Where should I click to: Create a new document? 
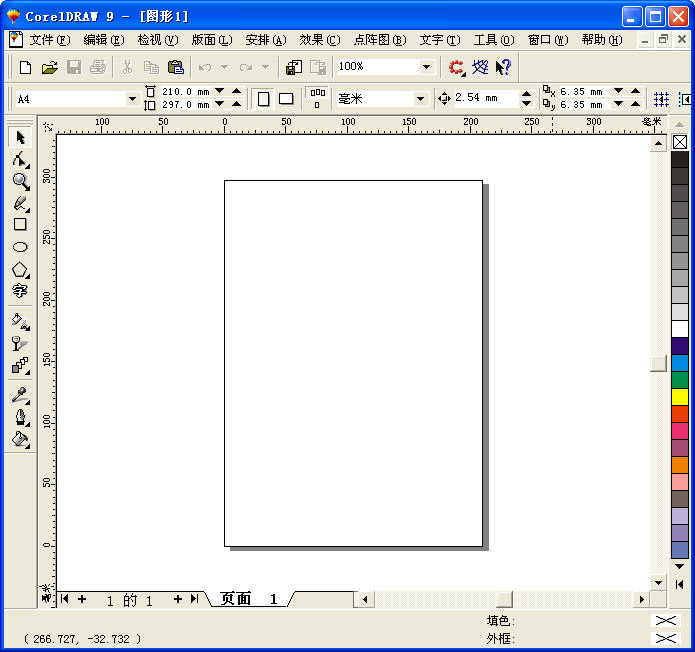click(x=26, y=67)
